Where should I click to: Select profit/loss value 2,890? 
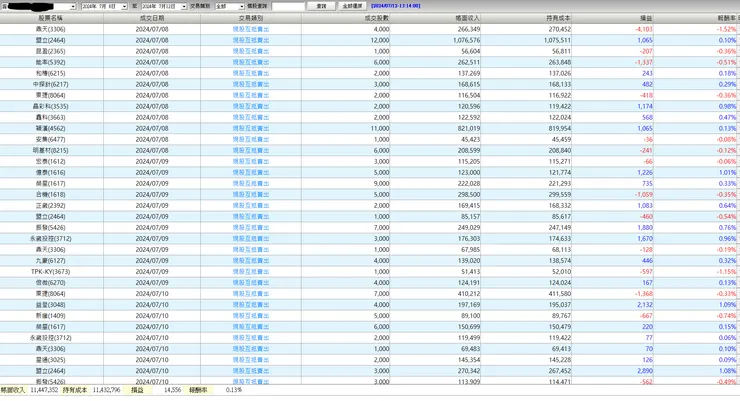(x=645, y=371)
